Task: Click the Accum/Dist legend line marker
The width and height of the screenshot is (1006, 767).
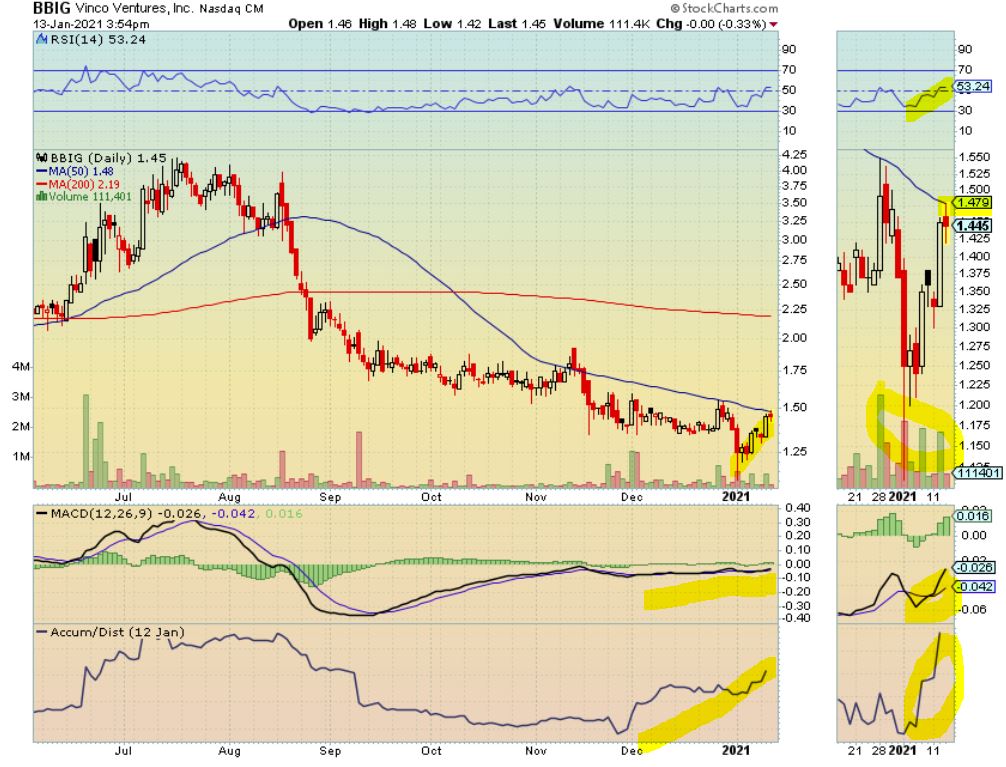Action: tap(42, 632)
